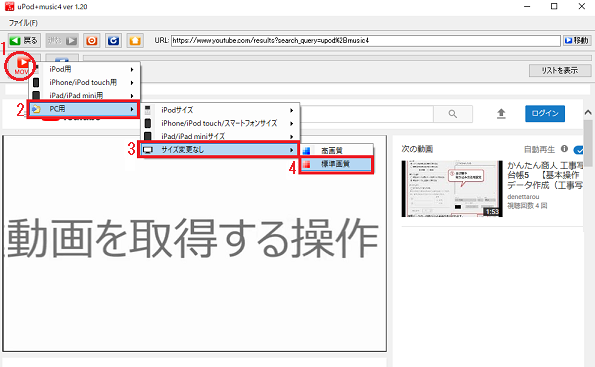
Task: Maximize the uPod+music4 window
Action: (x=554, y=6)
